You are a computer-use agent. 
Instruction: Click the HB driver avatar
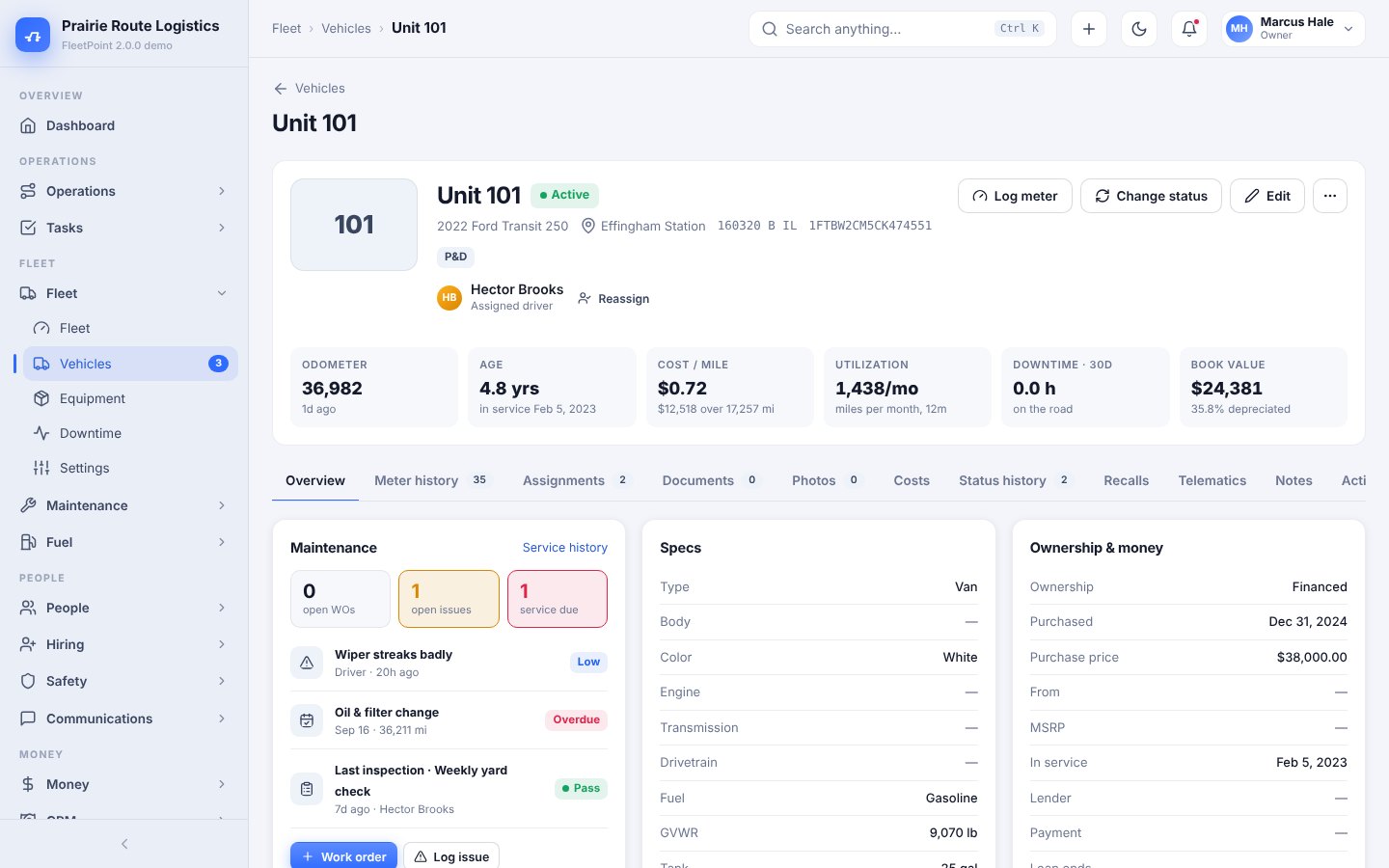449,298
